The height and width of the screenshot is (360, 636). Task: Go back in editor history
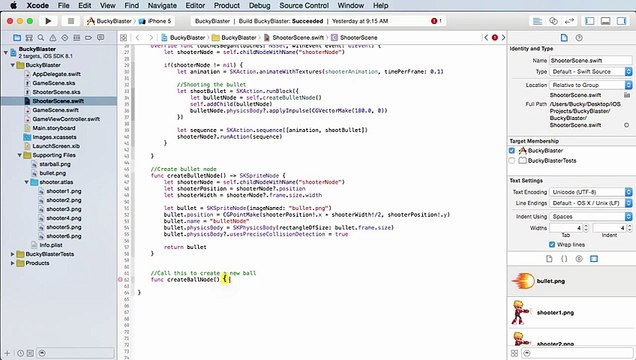(x=137, y=38)
